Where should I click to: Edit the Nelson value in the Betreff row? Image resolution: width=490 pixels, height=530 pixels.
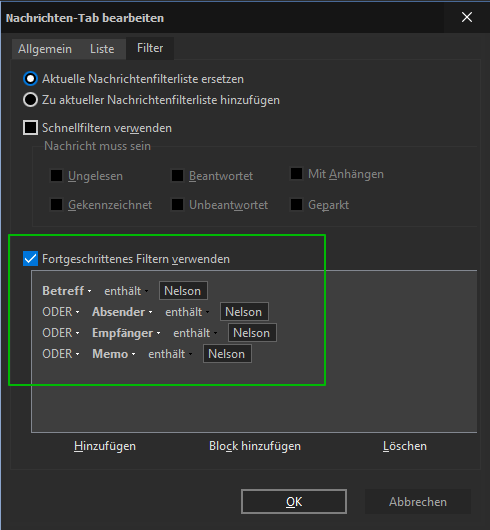tap(183, 291)
